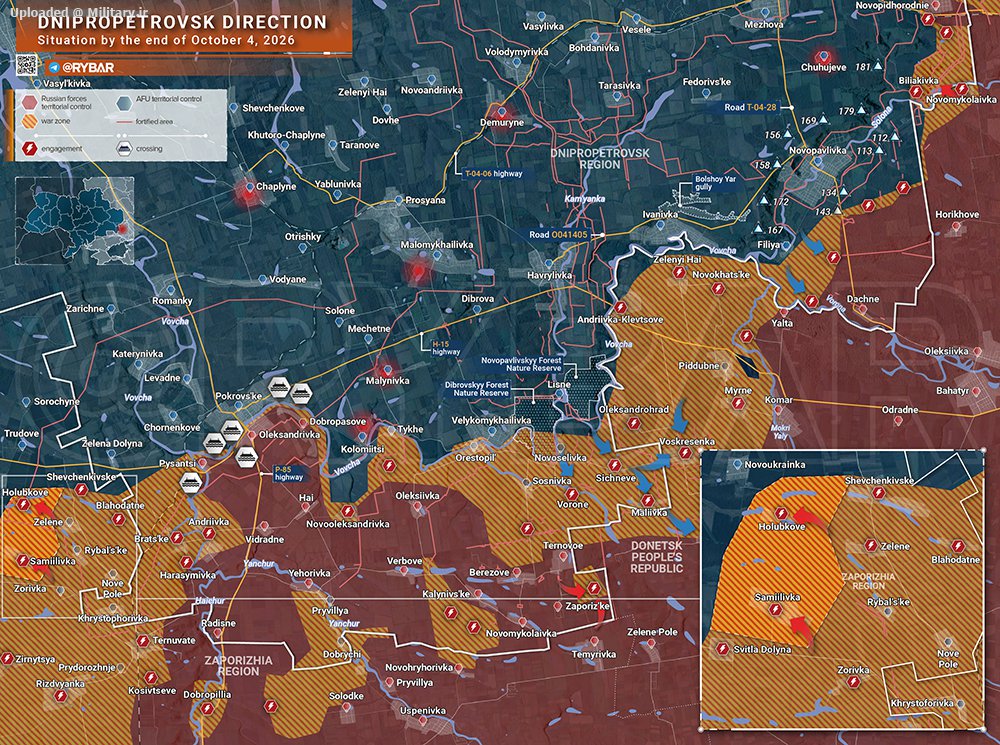Click the "Road O041405" label
1000x745 pixels.
pos(558,235)
